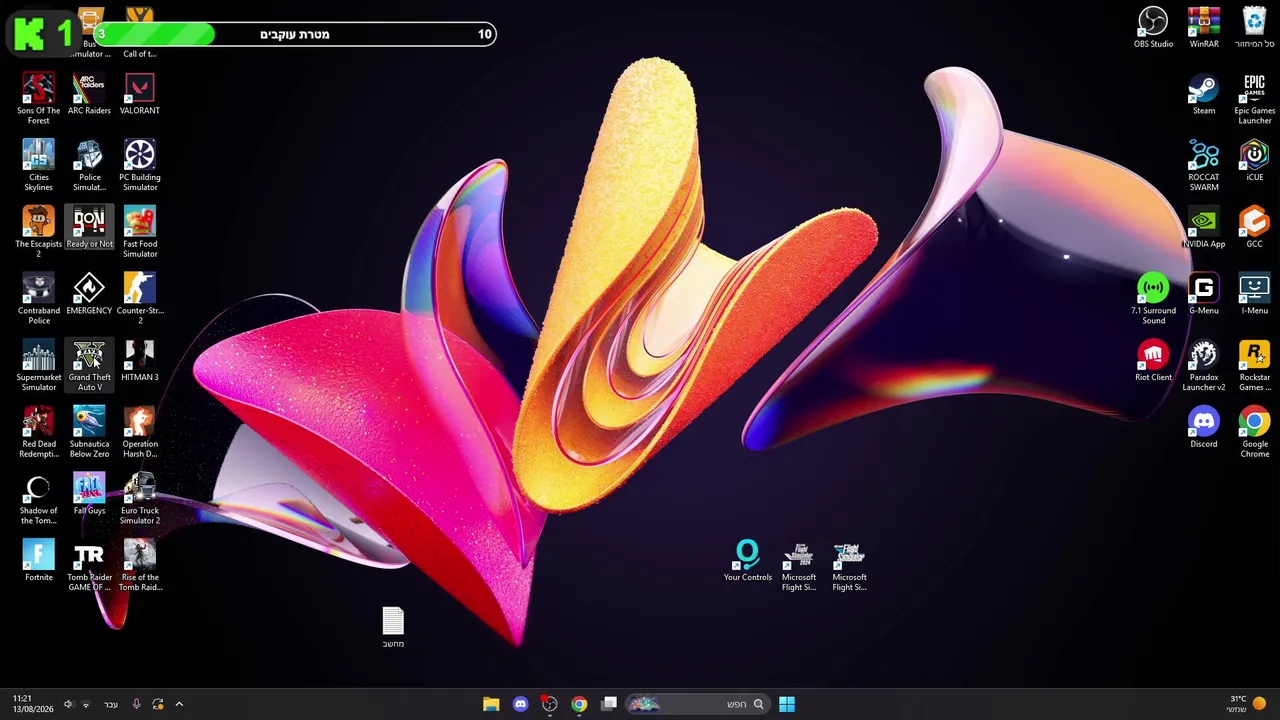
Task: Click the taskbar search box חפש
Action: [697, 704]
